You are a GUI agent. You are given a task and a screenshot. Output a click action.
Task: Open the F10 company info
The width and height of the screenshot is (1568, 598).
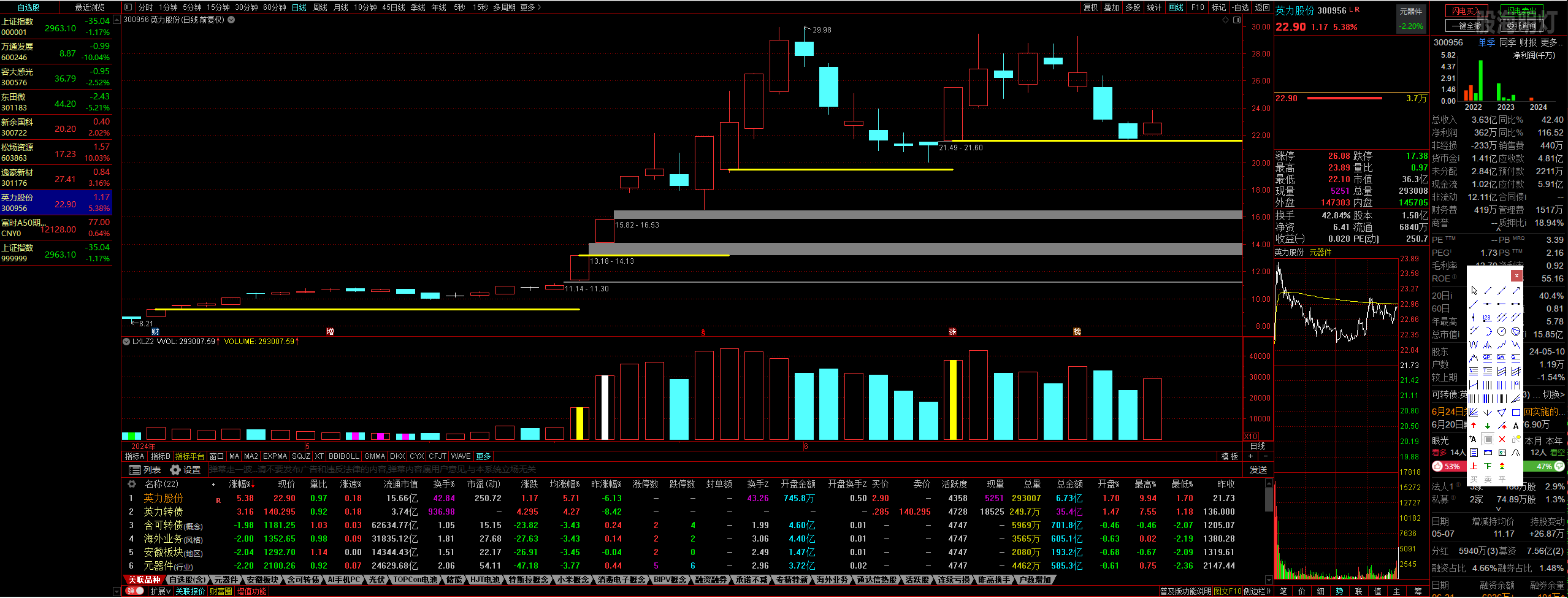[1198, 7]
